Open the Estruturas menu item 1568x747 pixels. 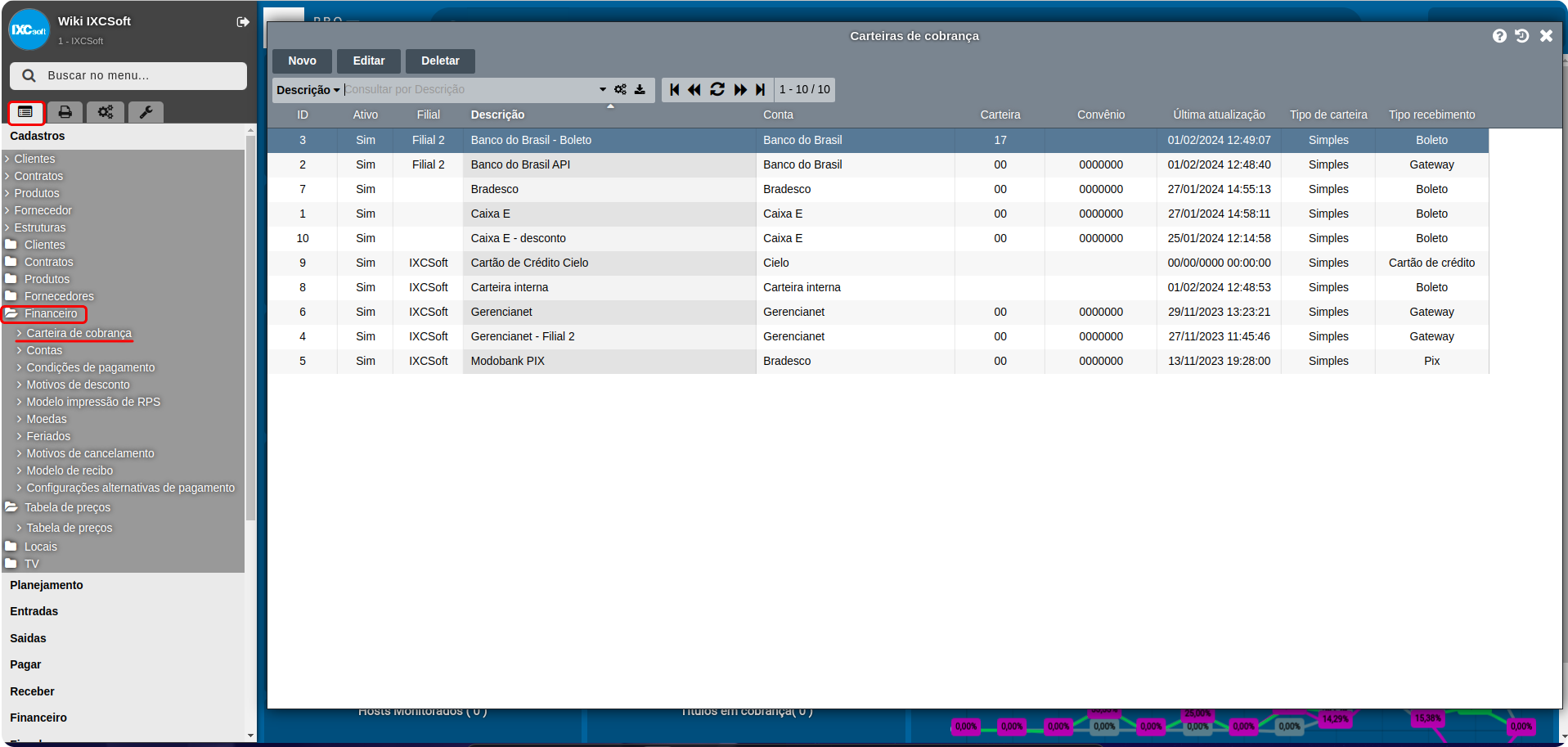[39, 227]
